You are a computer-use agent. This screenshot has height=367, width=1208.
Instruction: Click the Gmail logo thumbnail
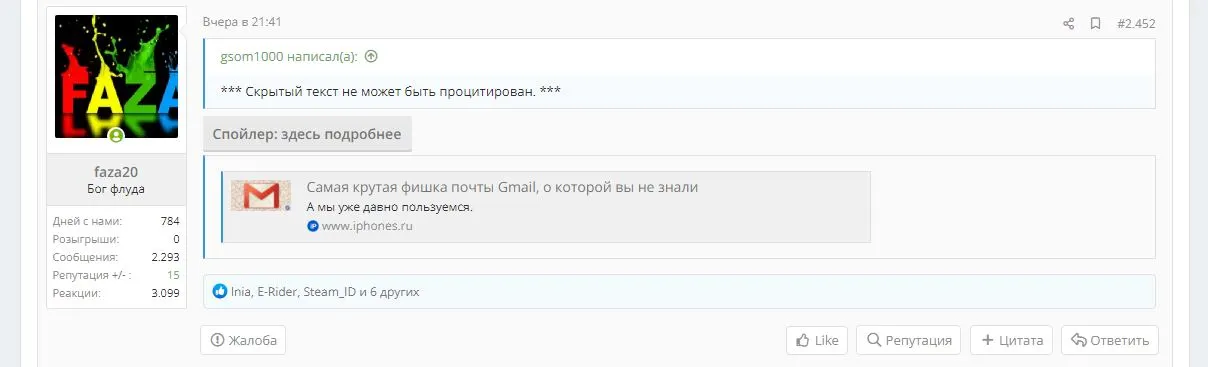pyautogui.click(x=260, y=196)
